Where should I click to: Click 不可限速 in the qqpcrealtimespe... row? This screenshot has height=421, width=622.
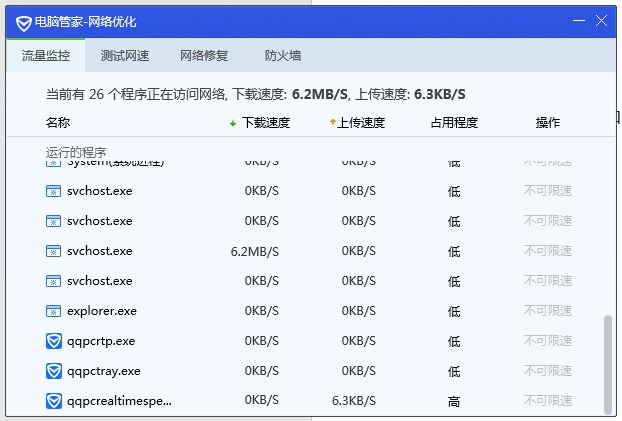[548, 401]
